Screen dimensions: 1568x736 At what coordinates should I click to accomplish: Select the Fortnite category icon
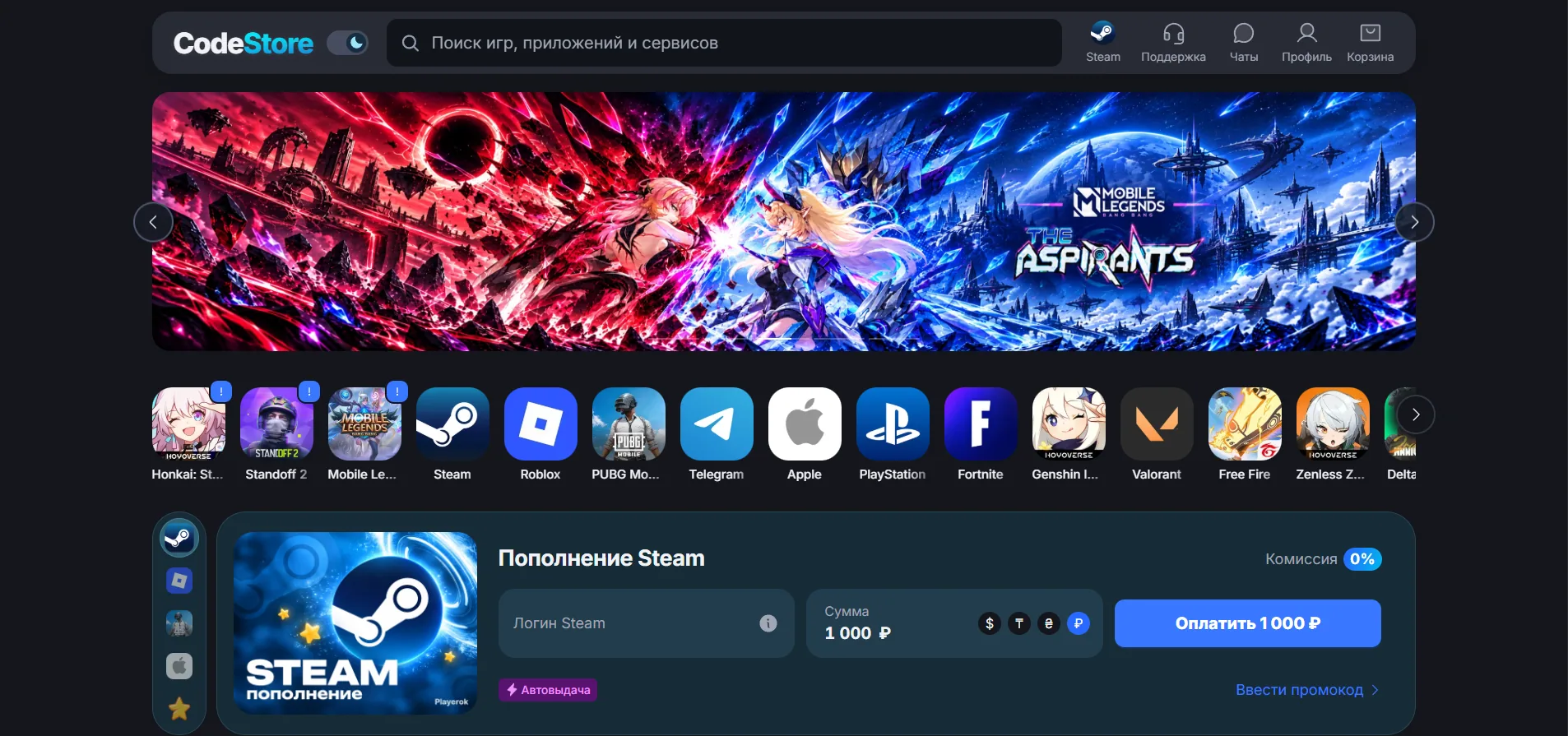point(981,424)
